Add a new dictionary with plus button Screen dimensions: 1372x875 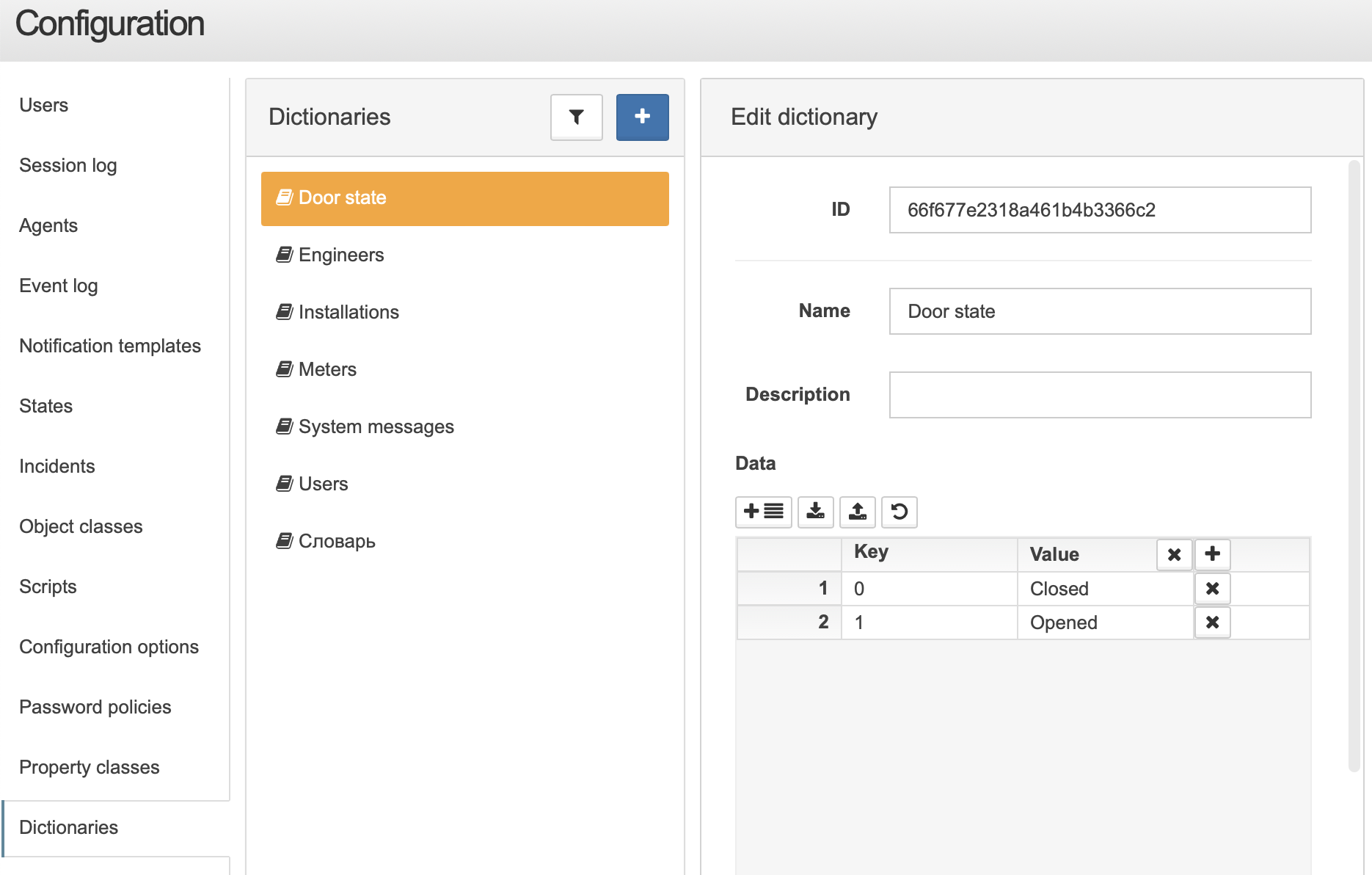(642, 117)
